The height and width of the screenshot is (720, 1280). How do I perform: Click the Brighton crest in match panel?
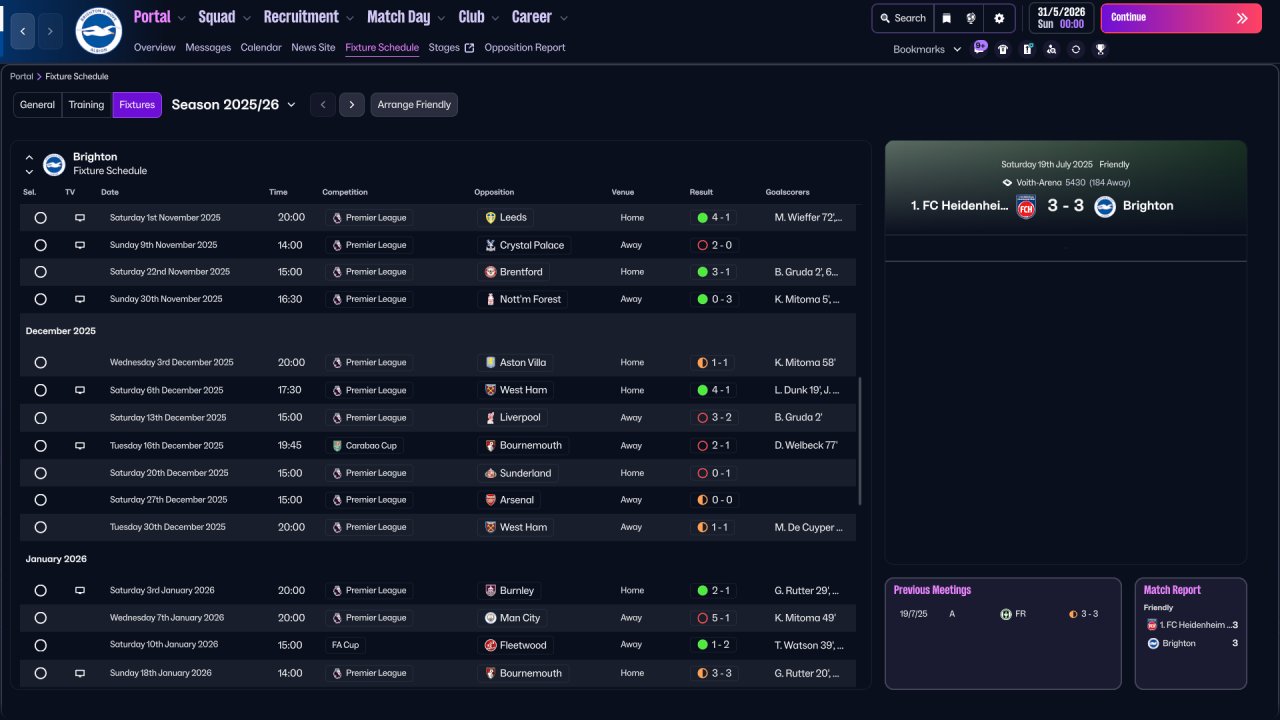[1105, 206]
